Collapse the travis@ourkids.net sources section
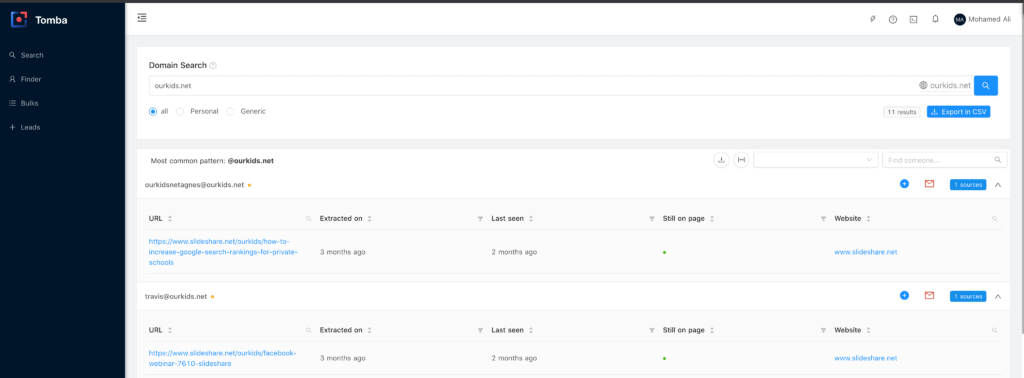 point(998,296)
